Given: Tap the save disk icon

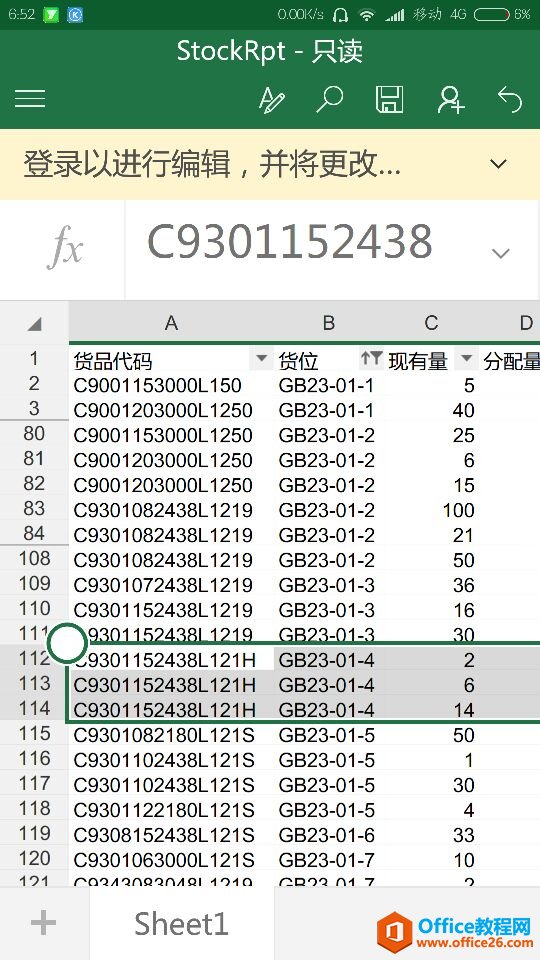Looking at the screenshot, I should 389,99.
